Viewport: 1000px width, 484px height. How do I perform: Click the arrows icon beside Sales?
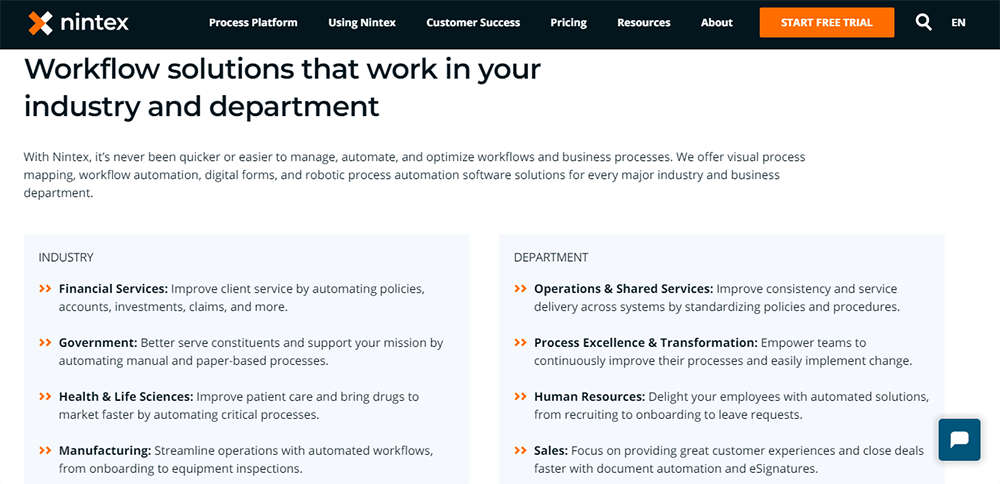click(x=520, y=451)
